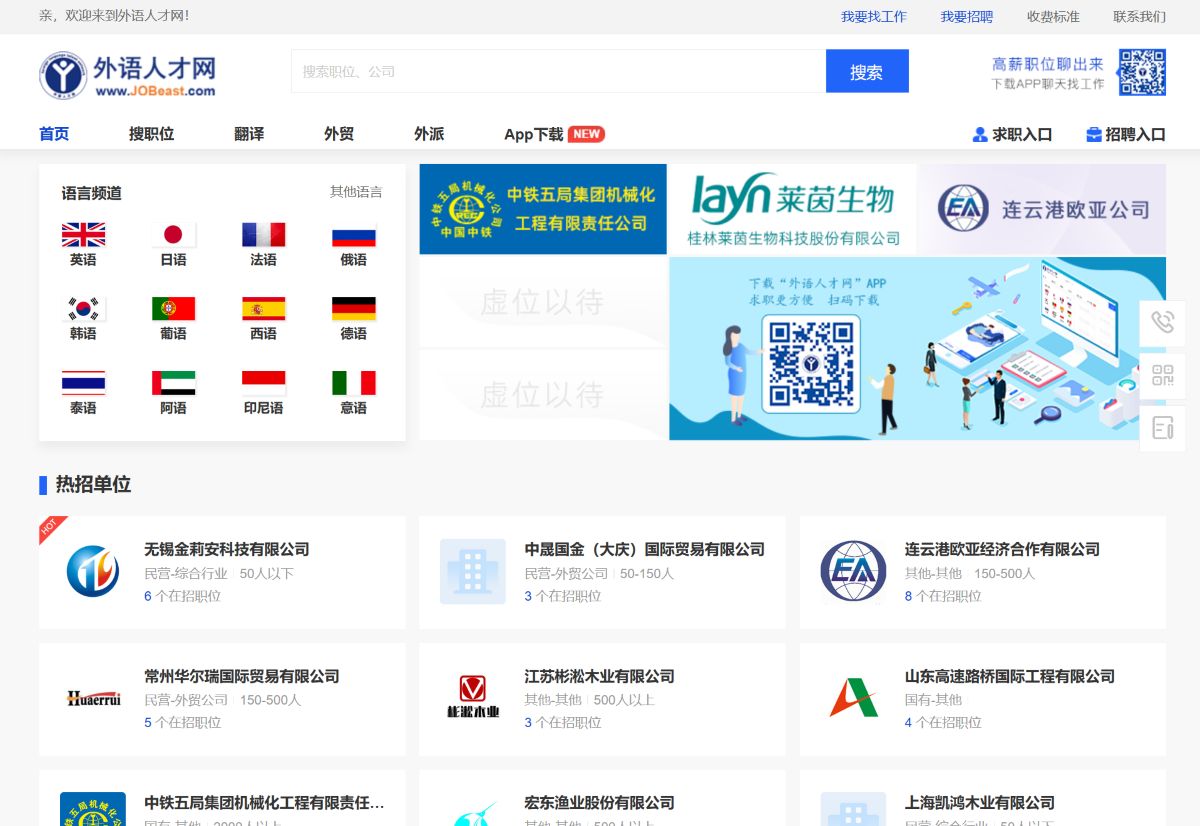Click the 高薪职位聊出来 promo text
The width and height of the screenshot is (1200, 826).
(x=1048, y=63)
